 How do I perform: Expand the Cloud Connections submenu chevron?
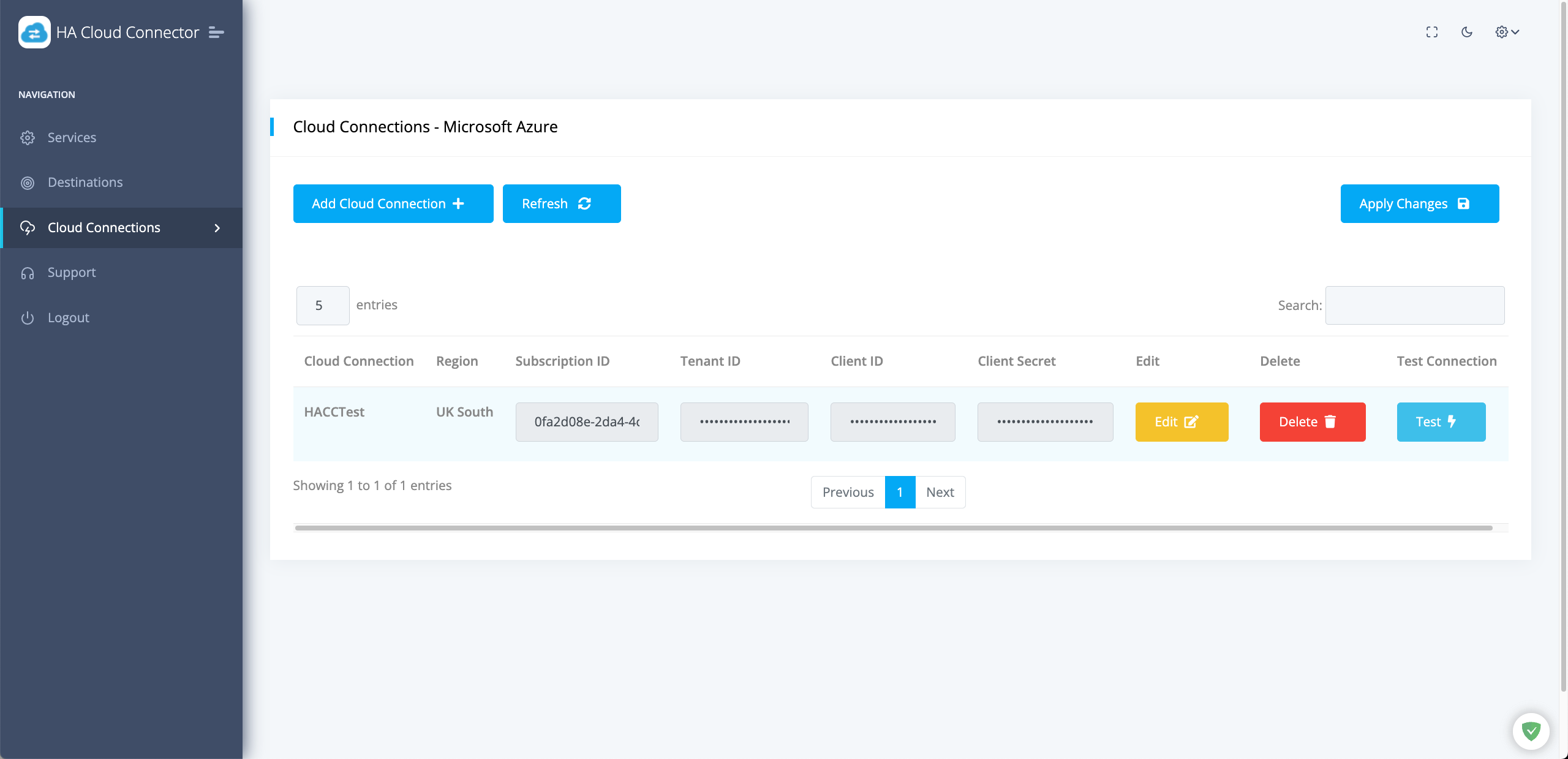point(217,228)
